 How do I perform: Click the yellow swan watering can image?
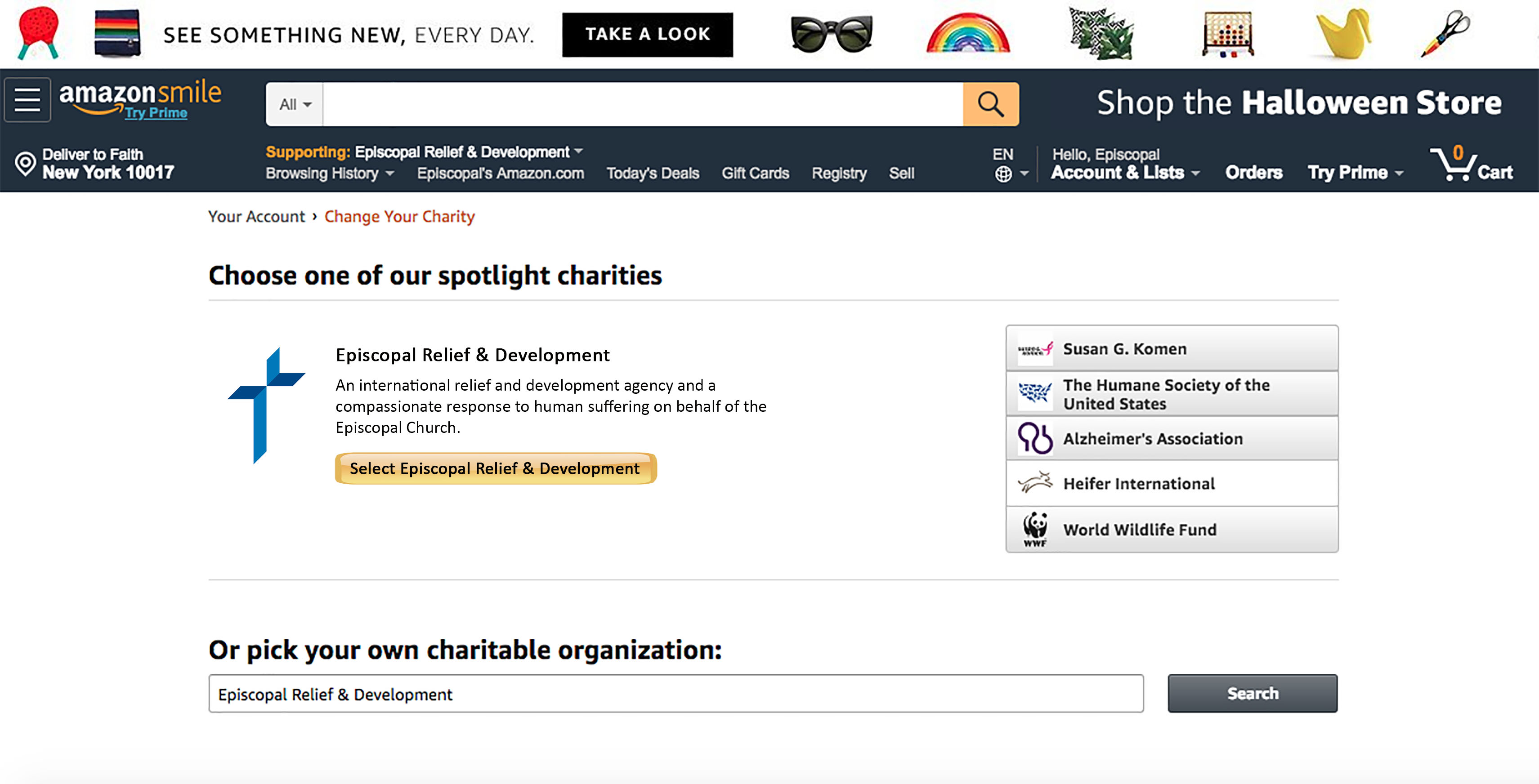(1344, 34)
